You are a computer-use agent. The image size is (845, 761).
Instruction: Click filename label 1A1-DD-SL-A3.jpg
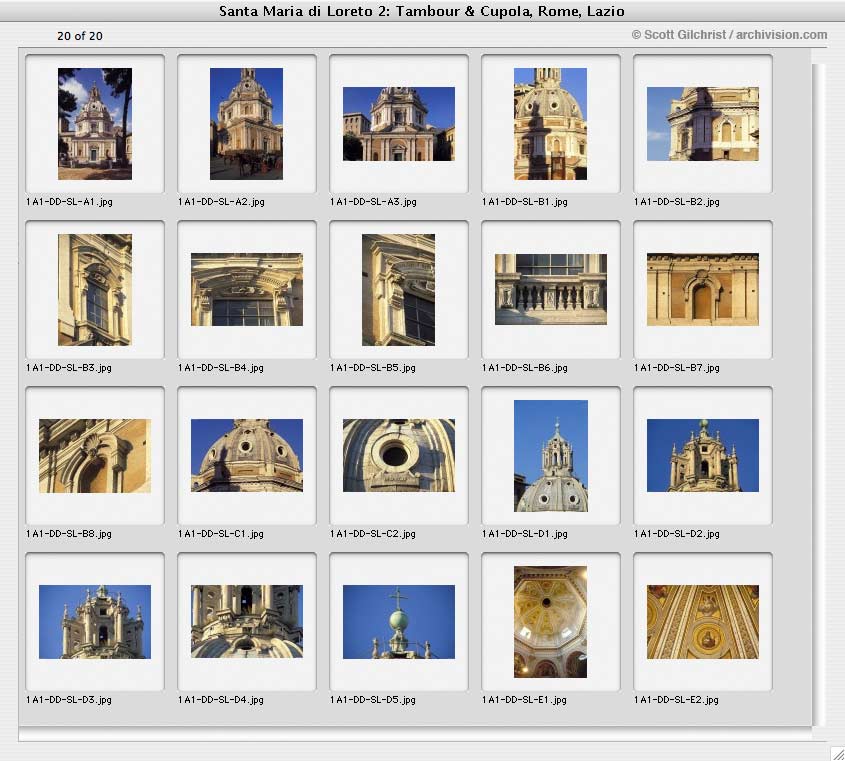[x=373, y=202]
